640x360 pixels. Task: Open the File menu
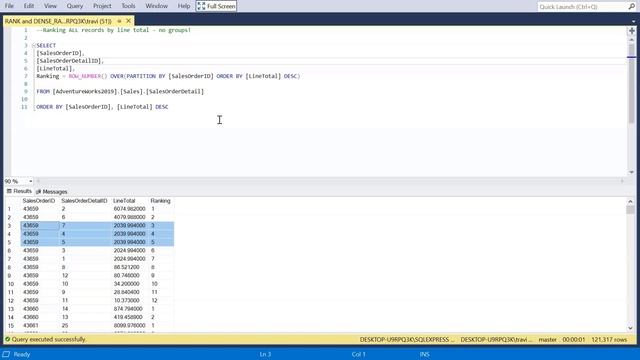(x=9, y=6)
